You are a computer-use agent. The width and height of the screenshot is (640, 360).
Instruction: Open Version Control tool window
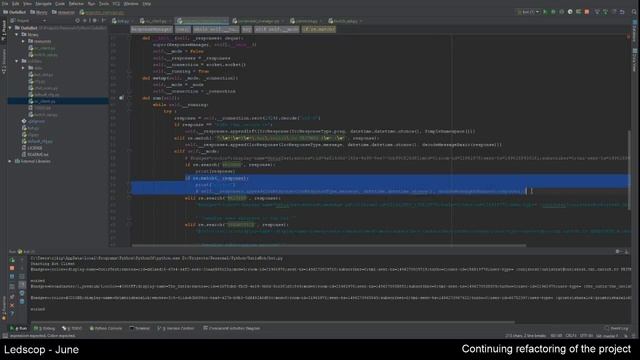[x=176, y=328]
